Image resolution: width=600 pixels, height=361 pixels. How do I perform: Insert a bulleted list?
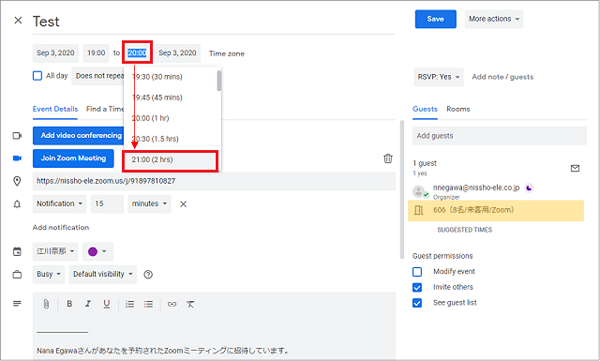(x=148, y=304)
